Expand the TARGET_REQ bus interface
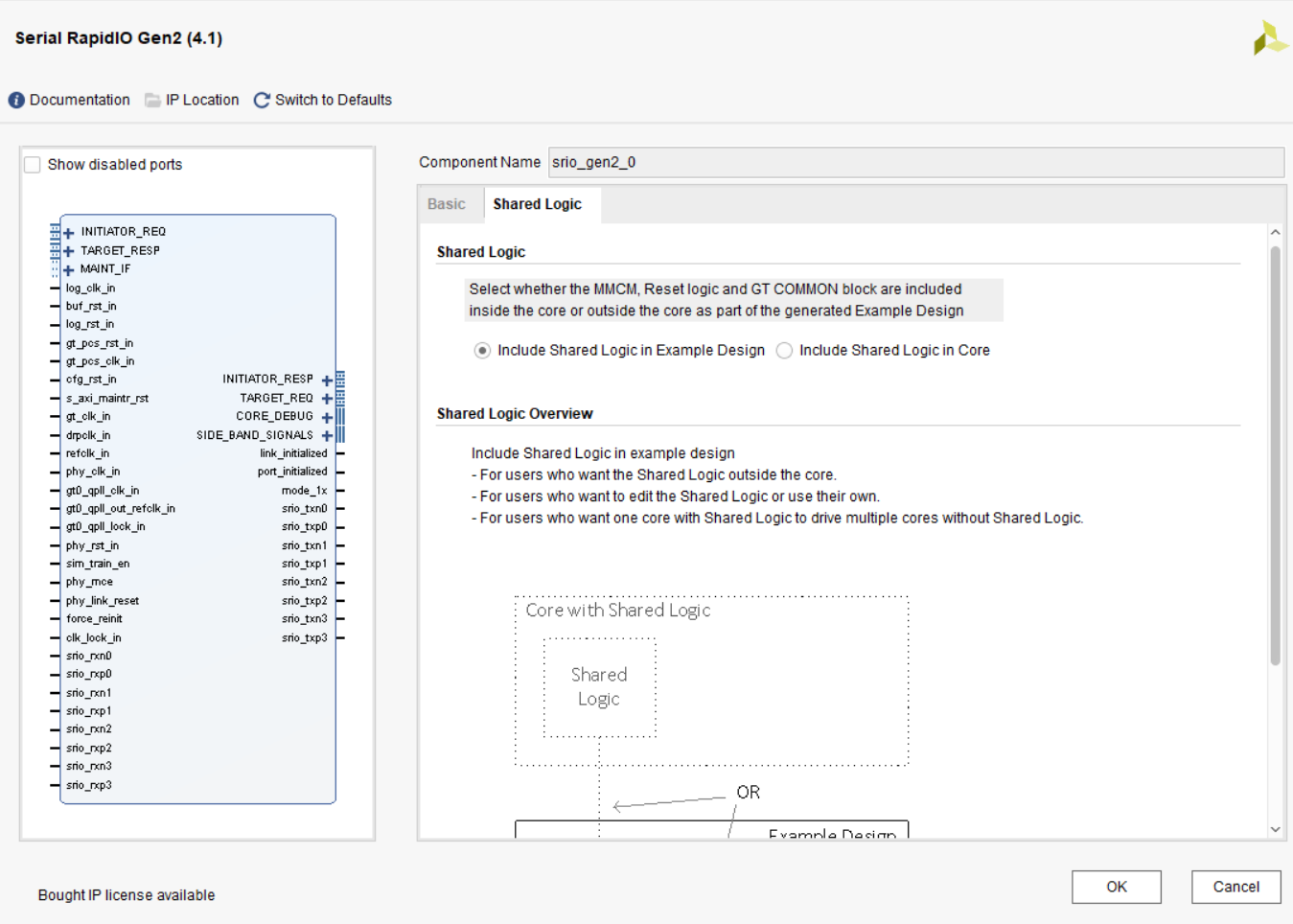This screenshot has width=1293, height=924. 327,398
